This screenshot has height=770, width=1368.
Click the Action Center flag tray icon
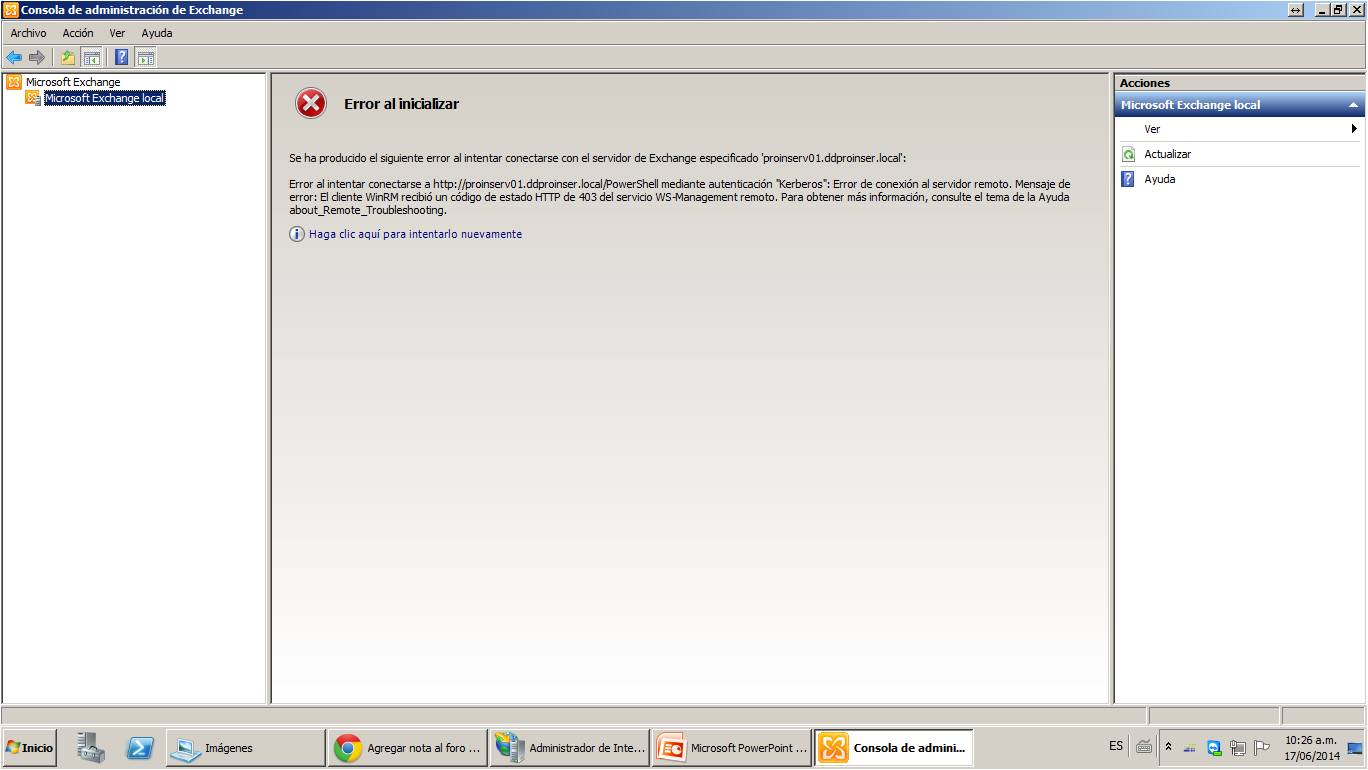(1262, 747)
